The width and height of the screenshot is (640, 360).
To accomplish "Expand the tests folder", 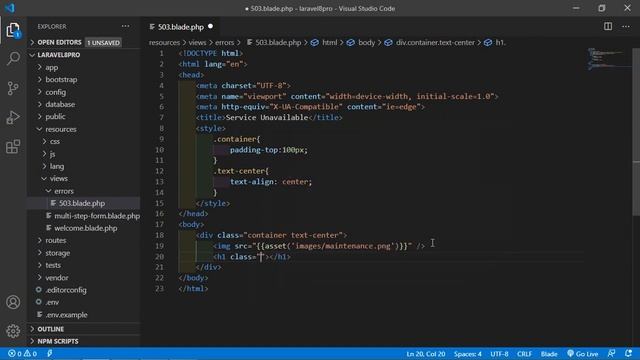I will pos(53,265).
